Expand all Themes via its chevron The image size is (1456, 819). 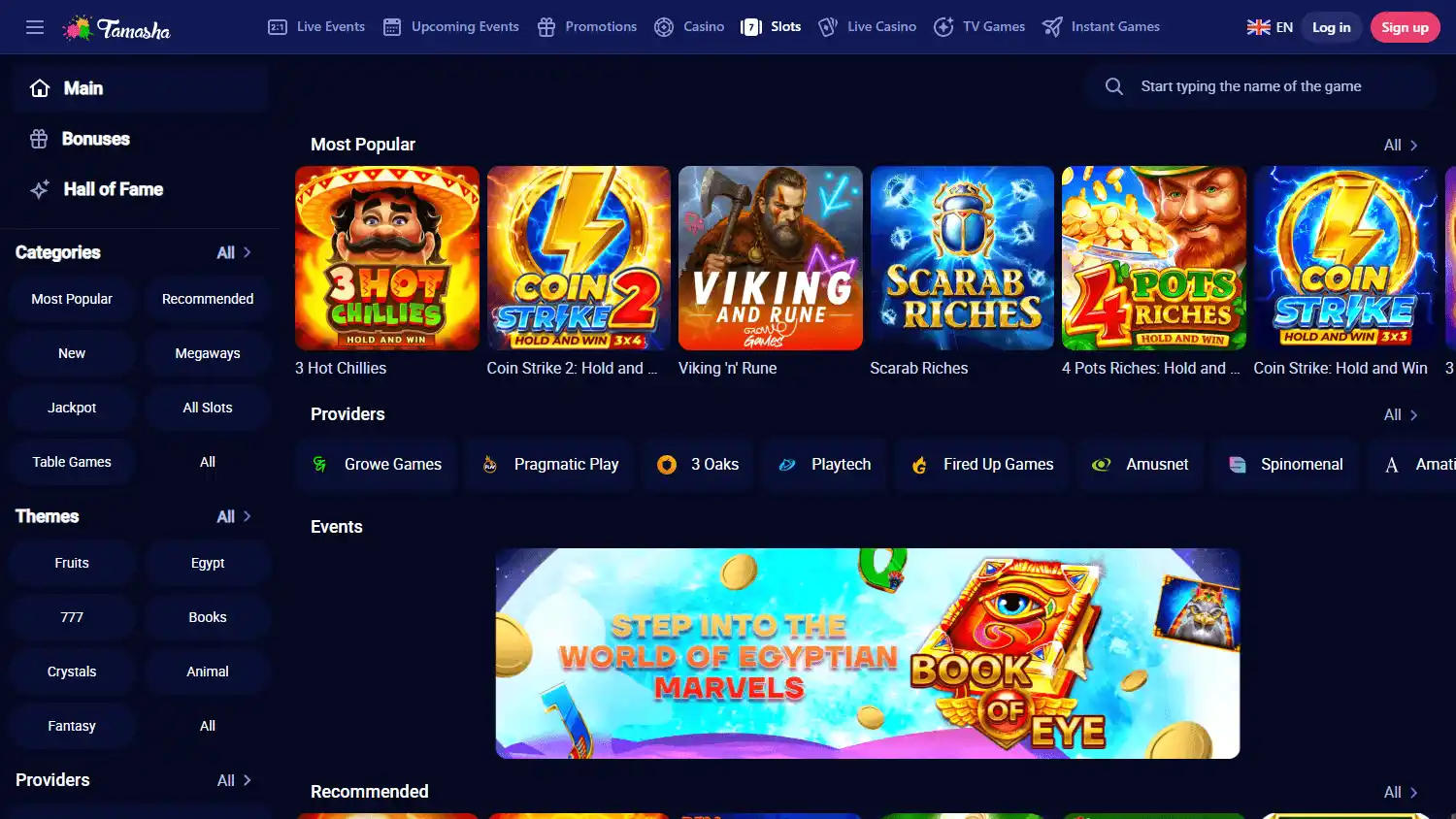click(x=248, y=516)
